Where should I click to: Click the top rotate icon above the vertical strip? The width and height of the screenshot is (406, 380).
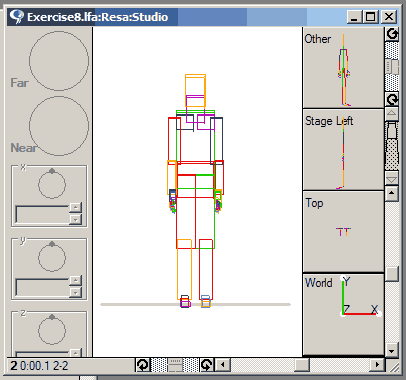[x=392, y=34]
